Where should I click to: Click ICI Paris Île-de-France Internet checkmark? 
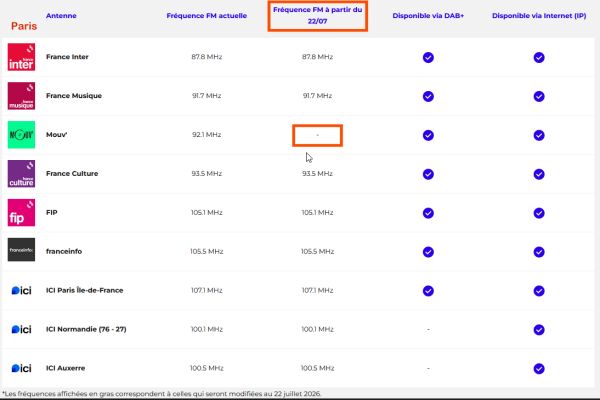point(539,291)
